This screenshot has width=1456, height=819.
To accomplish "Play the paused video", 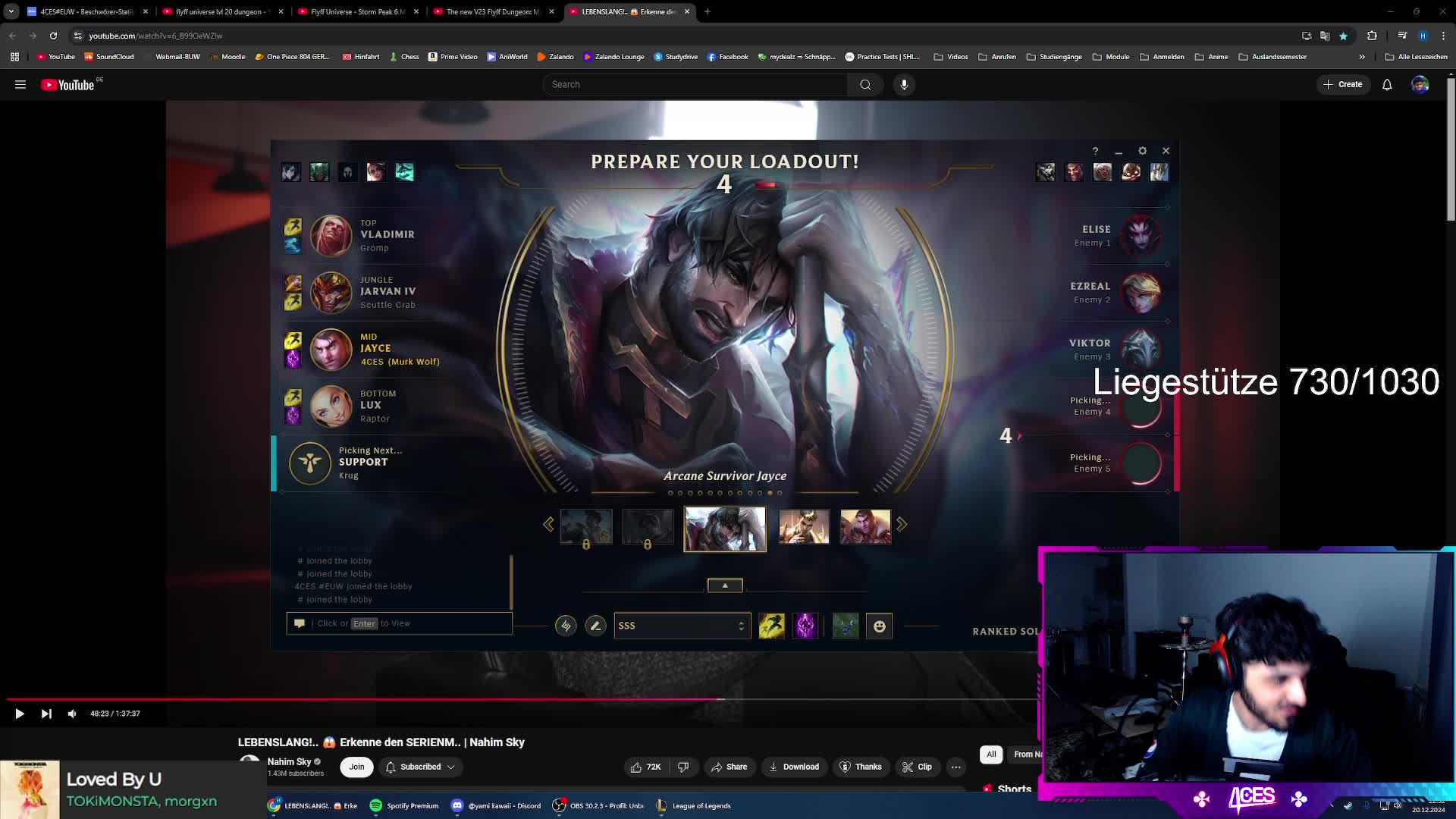I will pos(20,714).
